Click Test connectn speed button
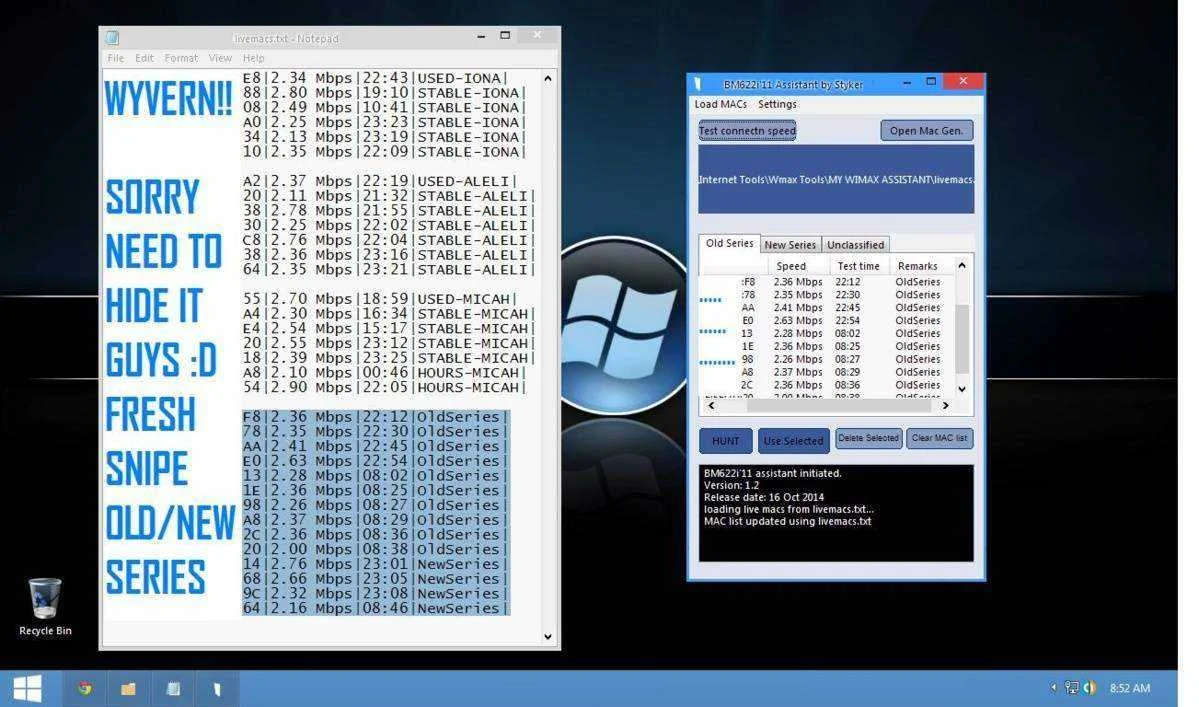 pos(747,131)
